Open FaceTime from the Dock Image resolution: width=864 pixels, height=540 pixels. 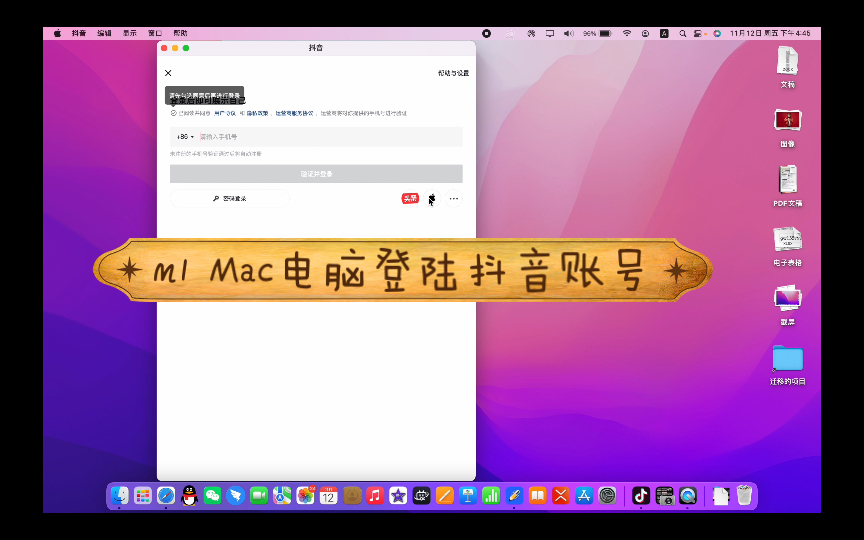[258, 496]
